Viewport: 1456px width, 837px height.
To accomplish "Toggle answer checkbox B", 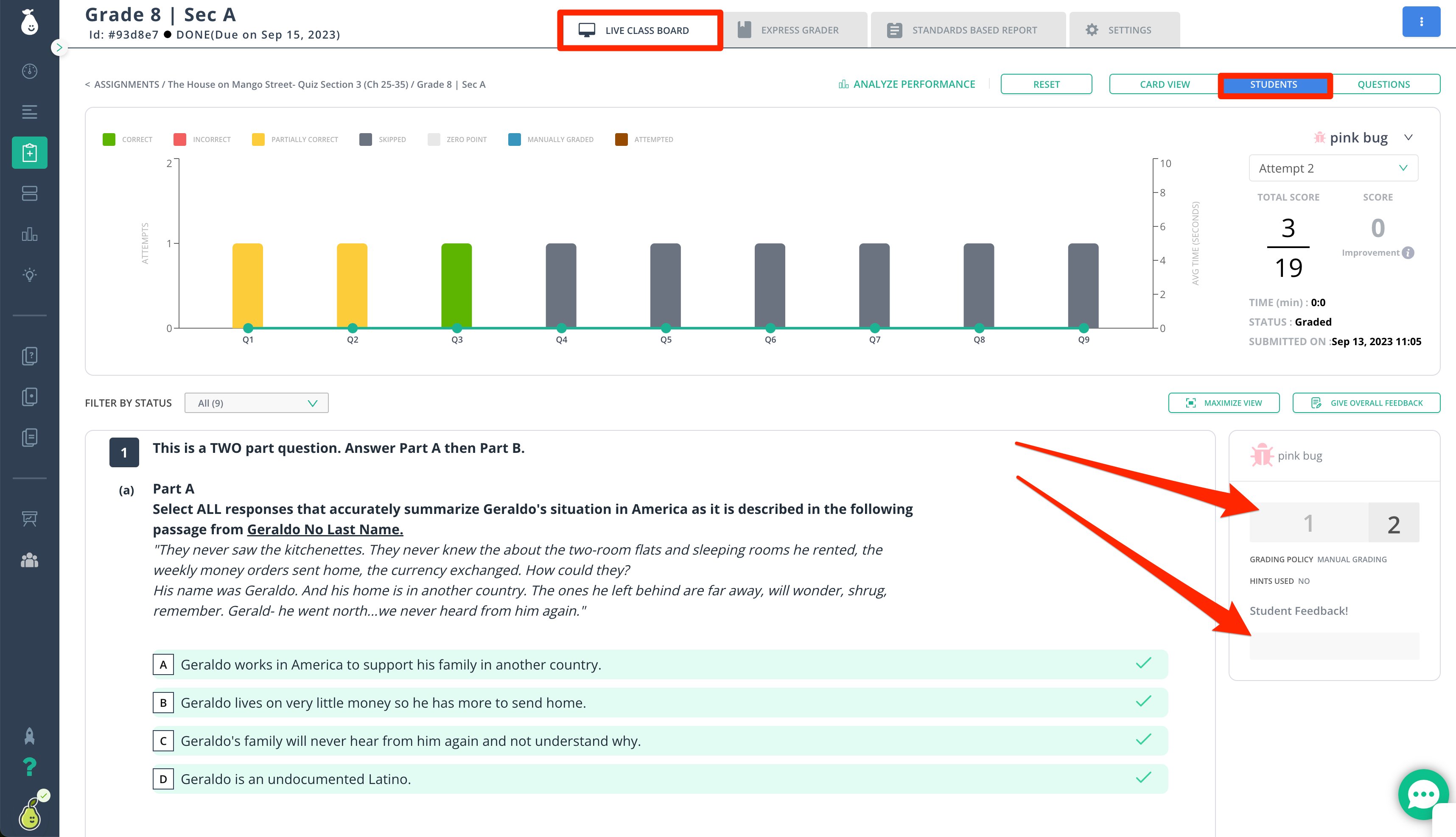I will click(163, 703).
